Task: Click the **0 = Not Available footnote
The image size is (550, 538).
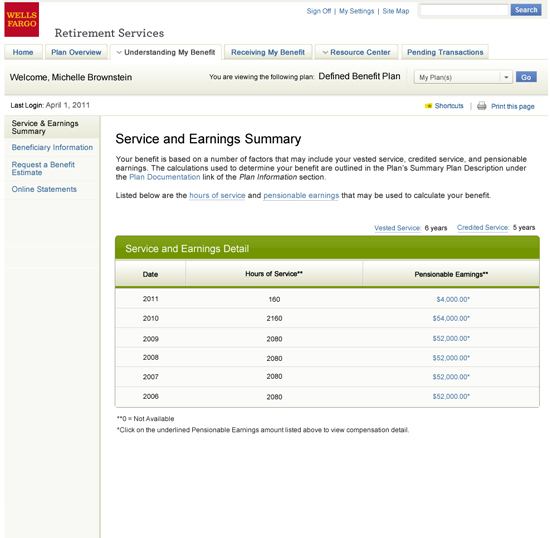Action: pos(145,419)
